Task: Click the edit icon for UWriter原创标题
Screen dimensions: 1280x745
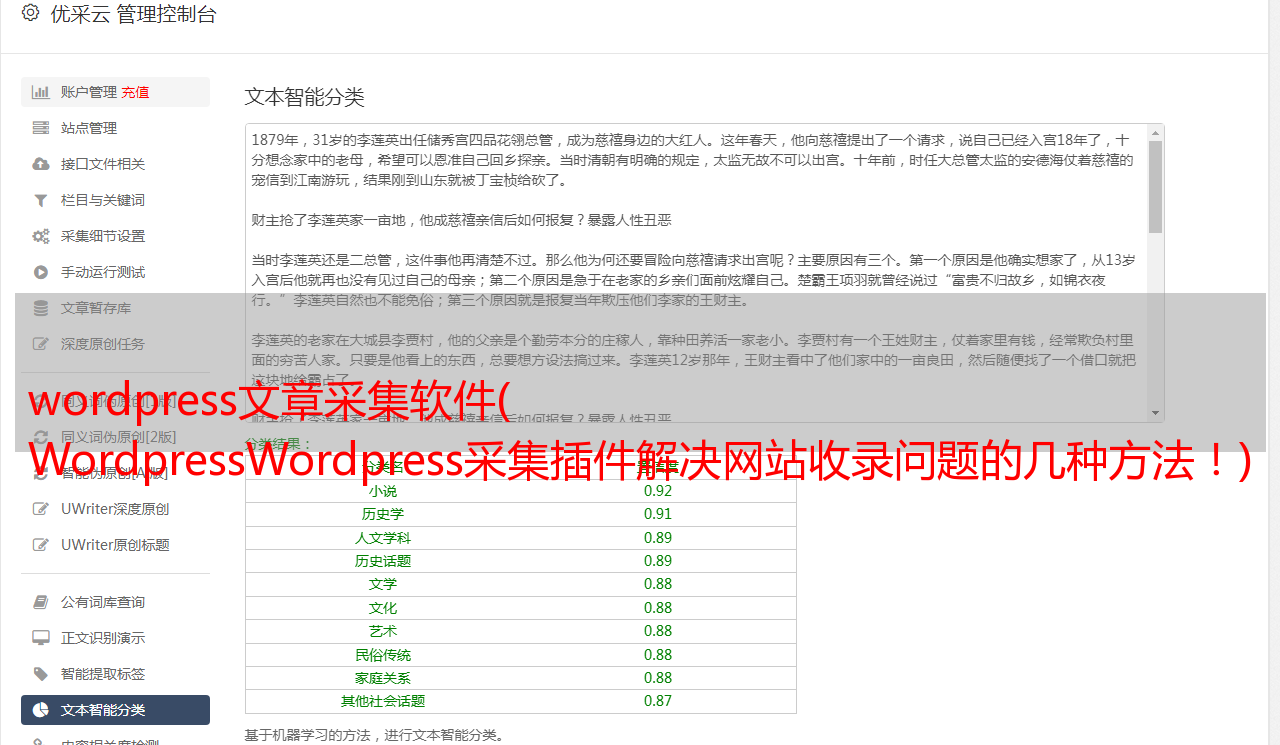Action: [41, 545]
